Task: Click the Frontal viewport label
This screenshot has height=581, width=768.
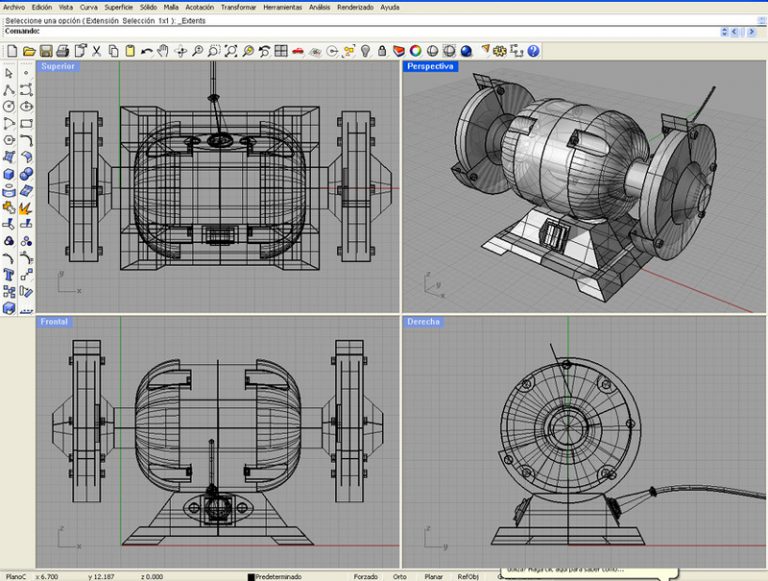Action: pos(54,322)
